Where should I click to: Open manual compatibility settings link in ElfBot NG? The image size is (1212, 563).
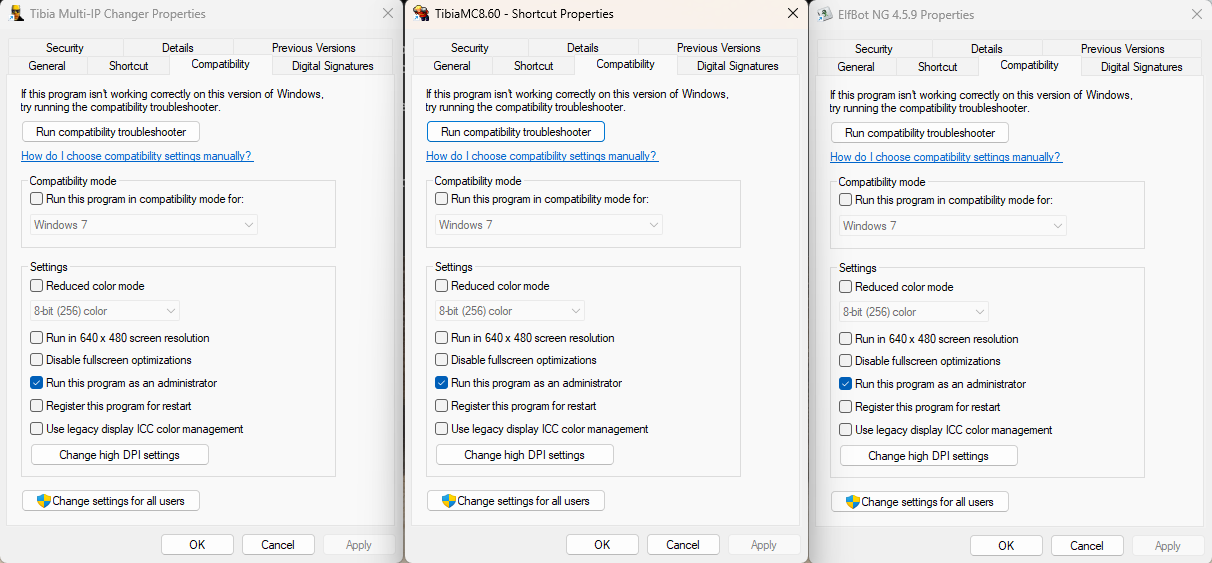click(x=946, y=157)
